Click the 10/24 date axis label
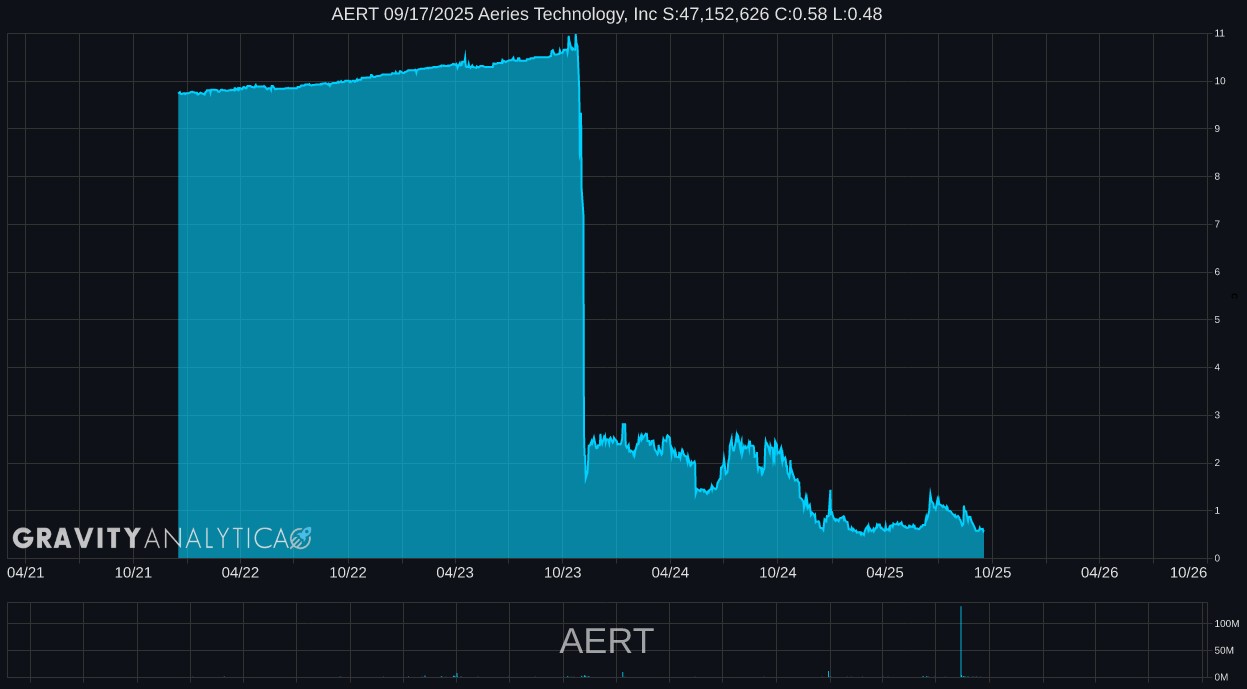 (x=778, y=572)
